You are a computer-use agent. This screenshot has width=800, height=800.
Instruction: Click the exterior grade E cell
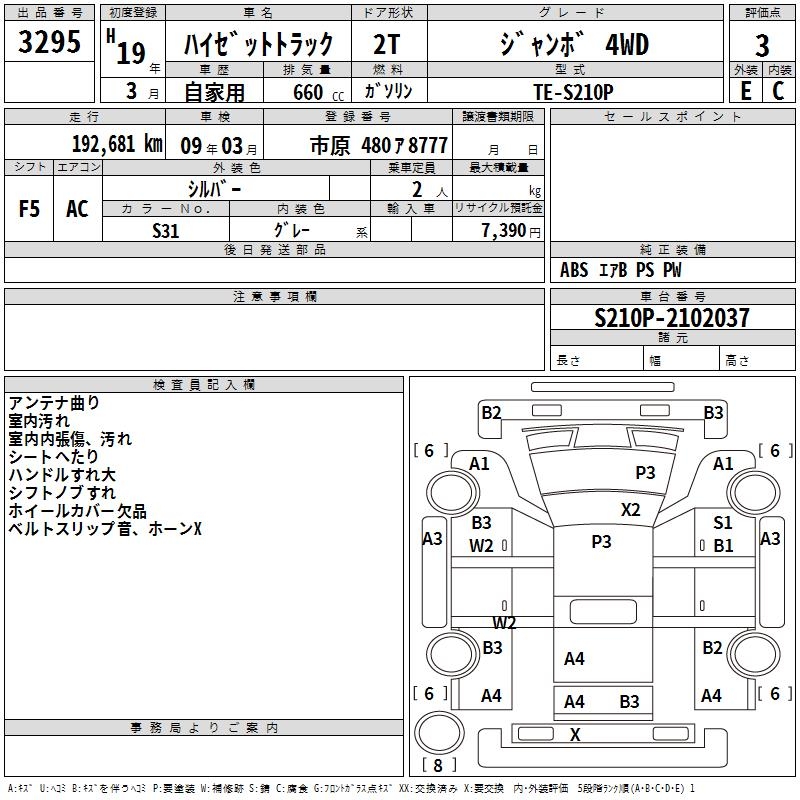pos(745,90)
